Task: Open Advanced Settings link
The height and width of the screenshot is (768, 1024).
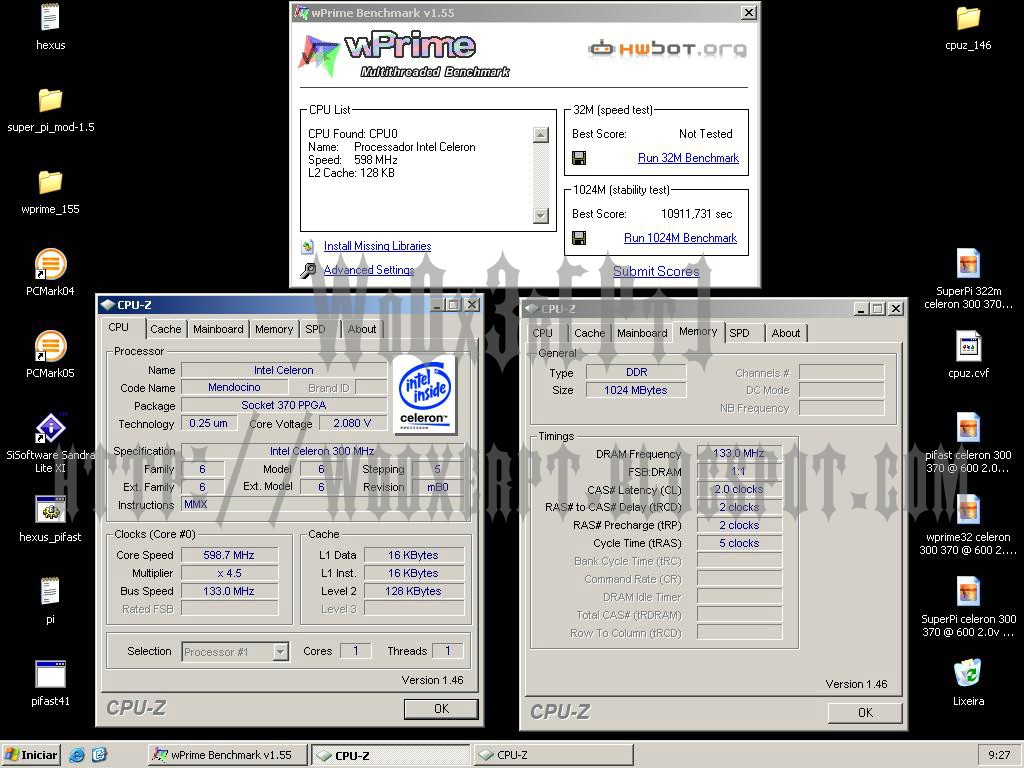Action: tap(368, 270)
